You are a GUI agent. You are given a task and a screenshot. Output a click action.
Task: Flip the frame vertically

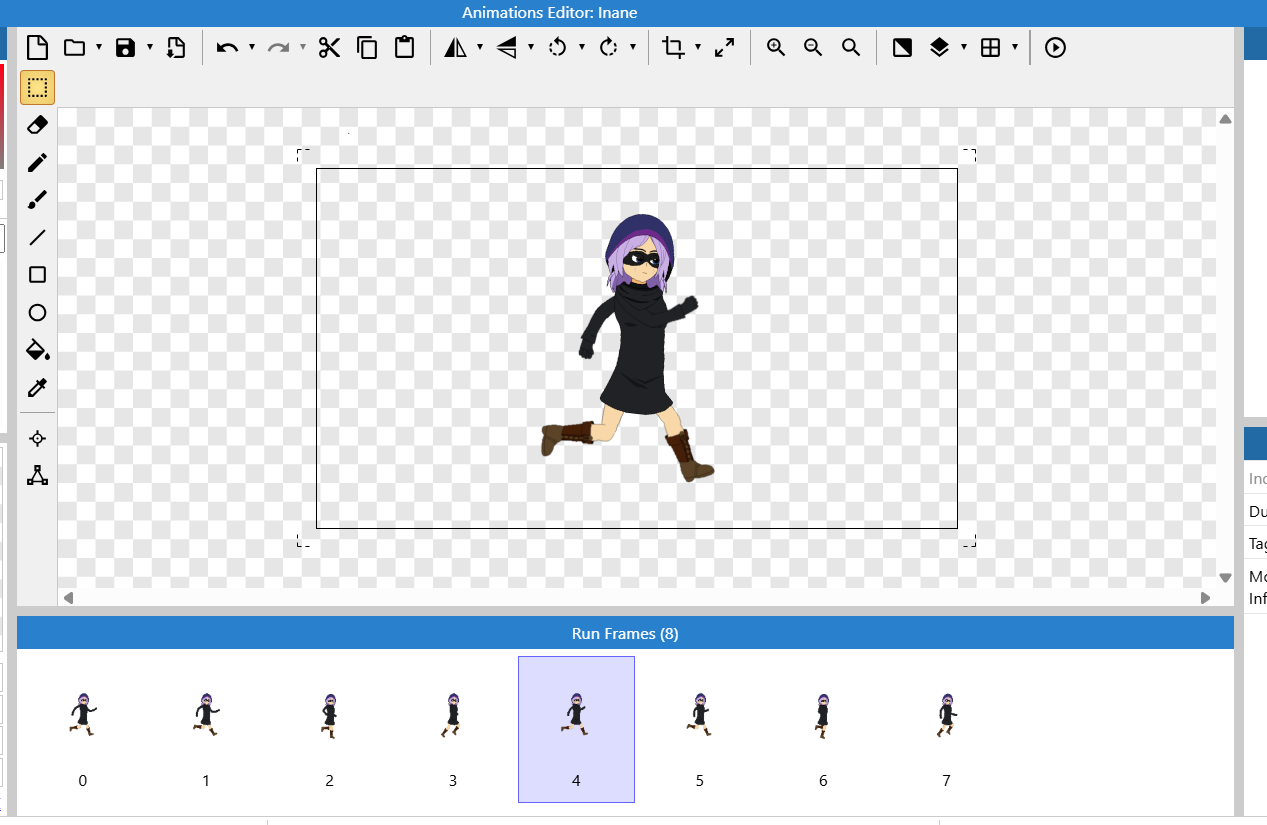coord(506,47)
